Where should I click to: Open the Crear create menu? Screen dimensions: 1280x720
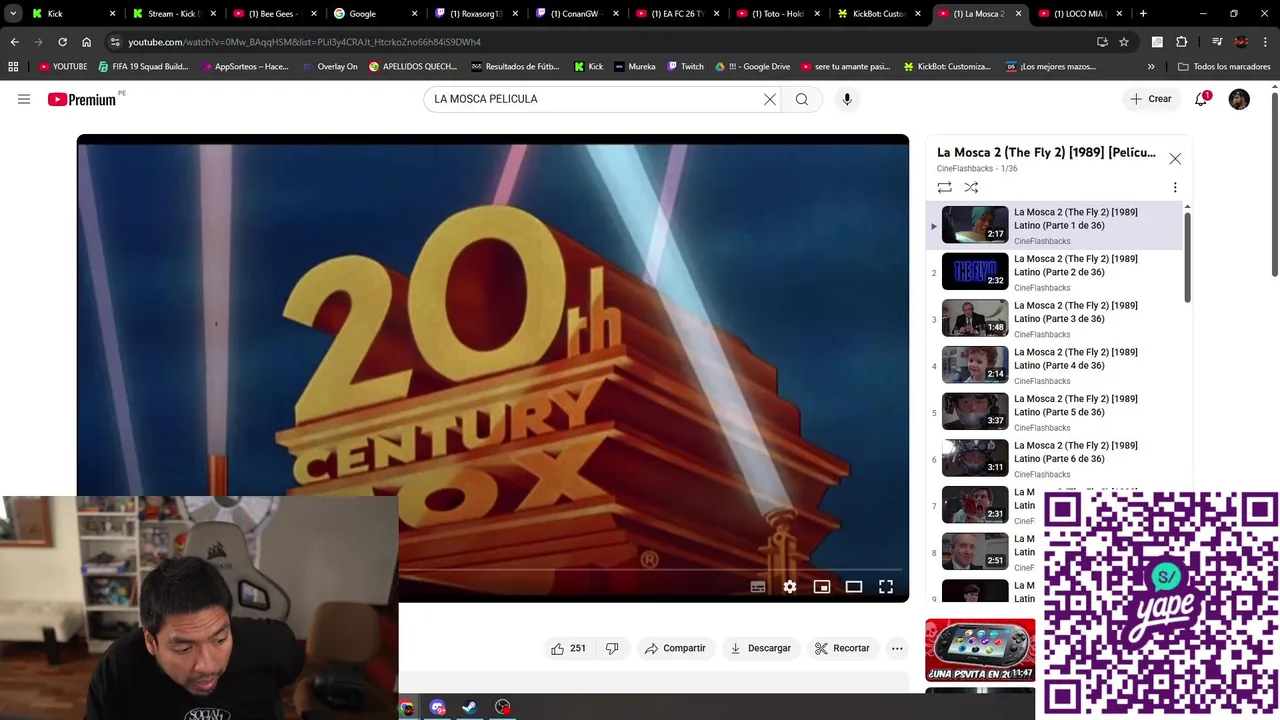1151,99
